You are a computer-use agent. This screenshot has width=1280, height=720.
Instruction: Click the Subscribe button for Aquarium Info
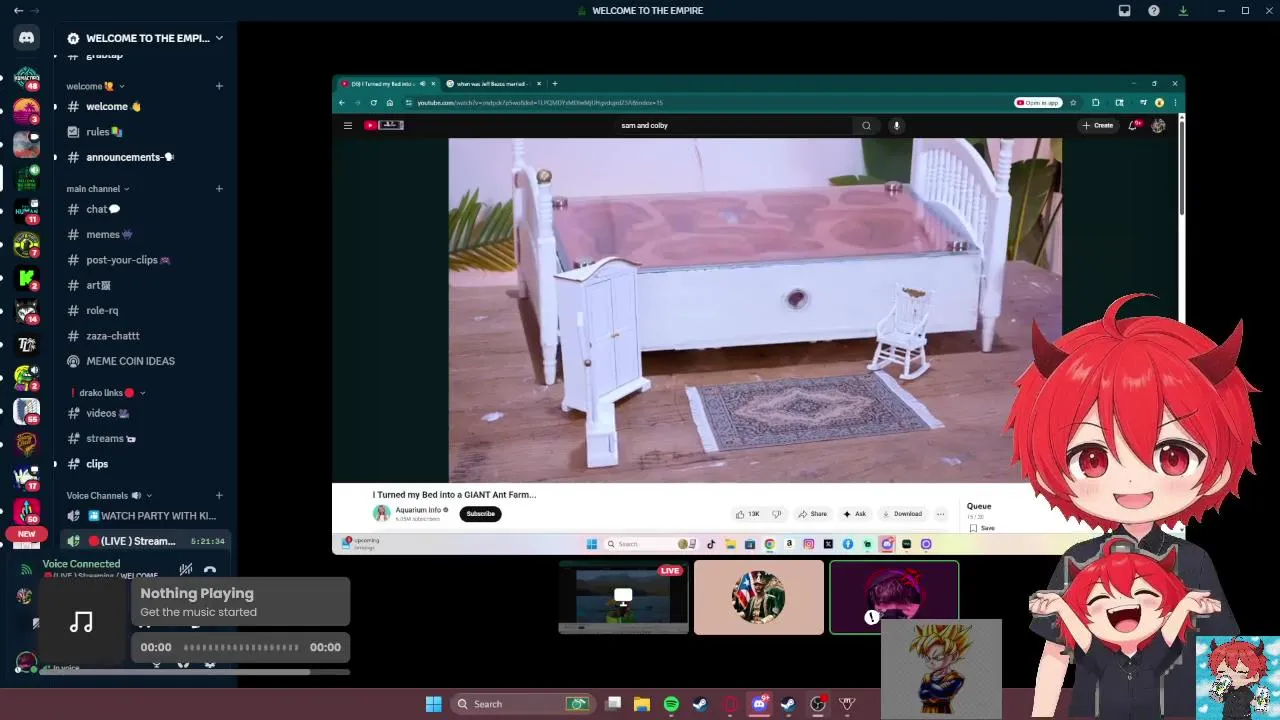[480, 514]
